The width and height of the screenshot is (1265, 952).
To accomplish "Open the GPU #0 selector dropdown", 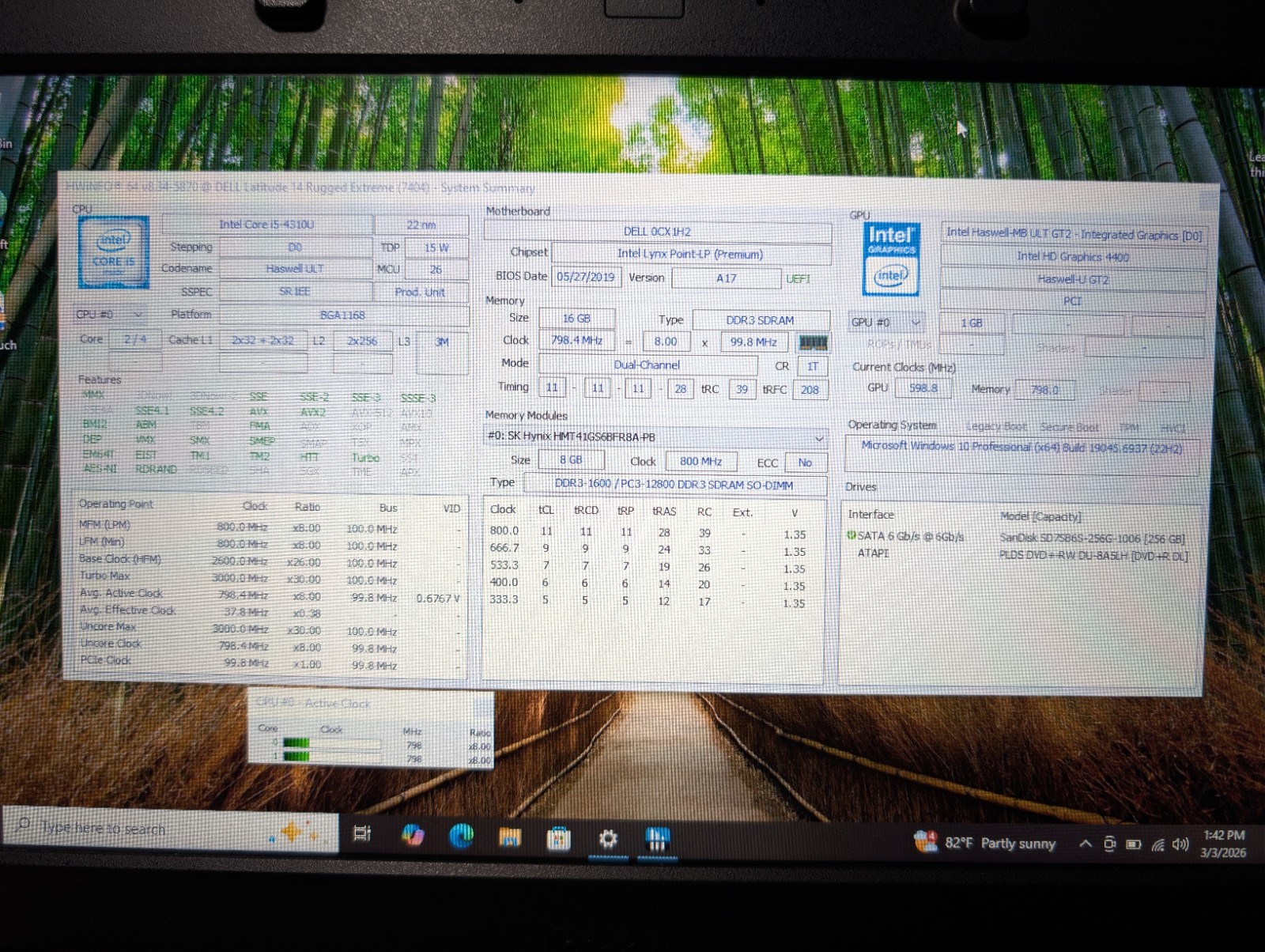I will tap(886, 323).
